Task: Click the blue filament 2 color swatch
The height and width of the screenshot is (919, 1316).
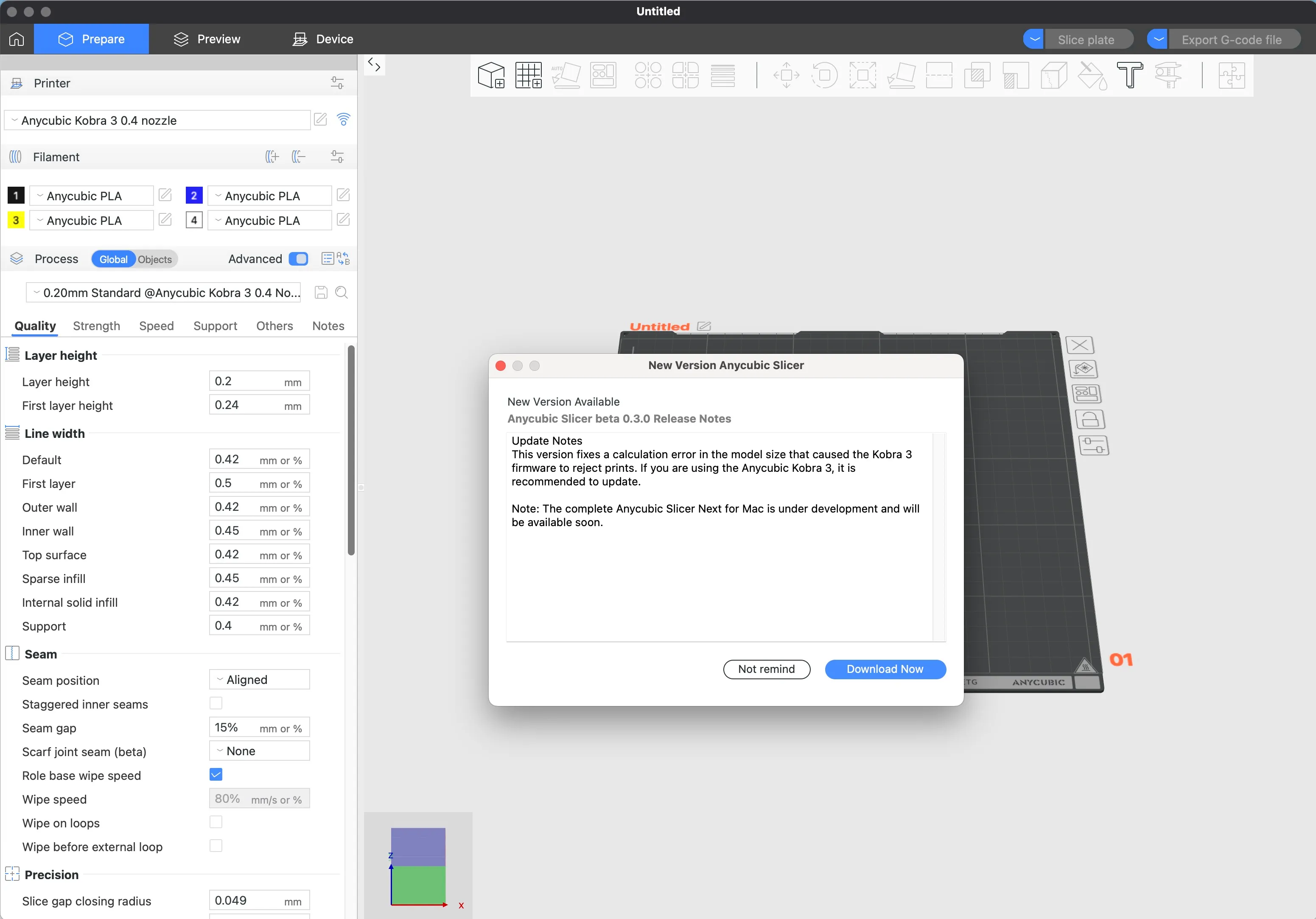Action: pyautogui.click(x=194, y=196)
